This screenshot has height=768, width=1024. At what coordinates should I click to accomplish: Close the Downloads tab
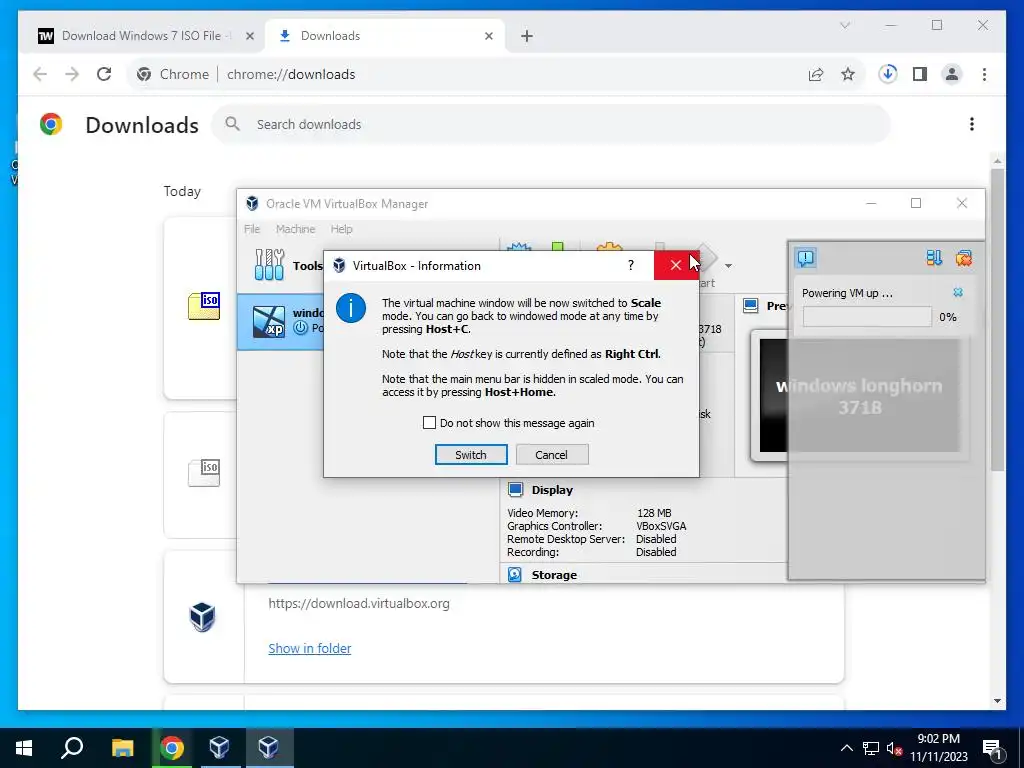pyautogui.click(x=488, y=37)
